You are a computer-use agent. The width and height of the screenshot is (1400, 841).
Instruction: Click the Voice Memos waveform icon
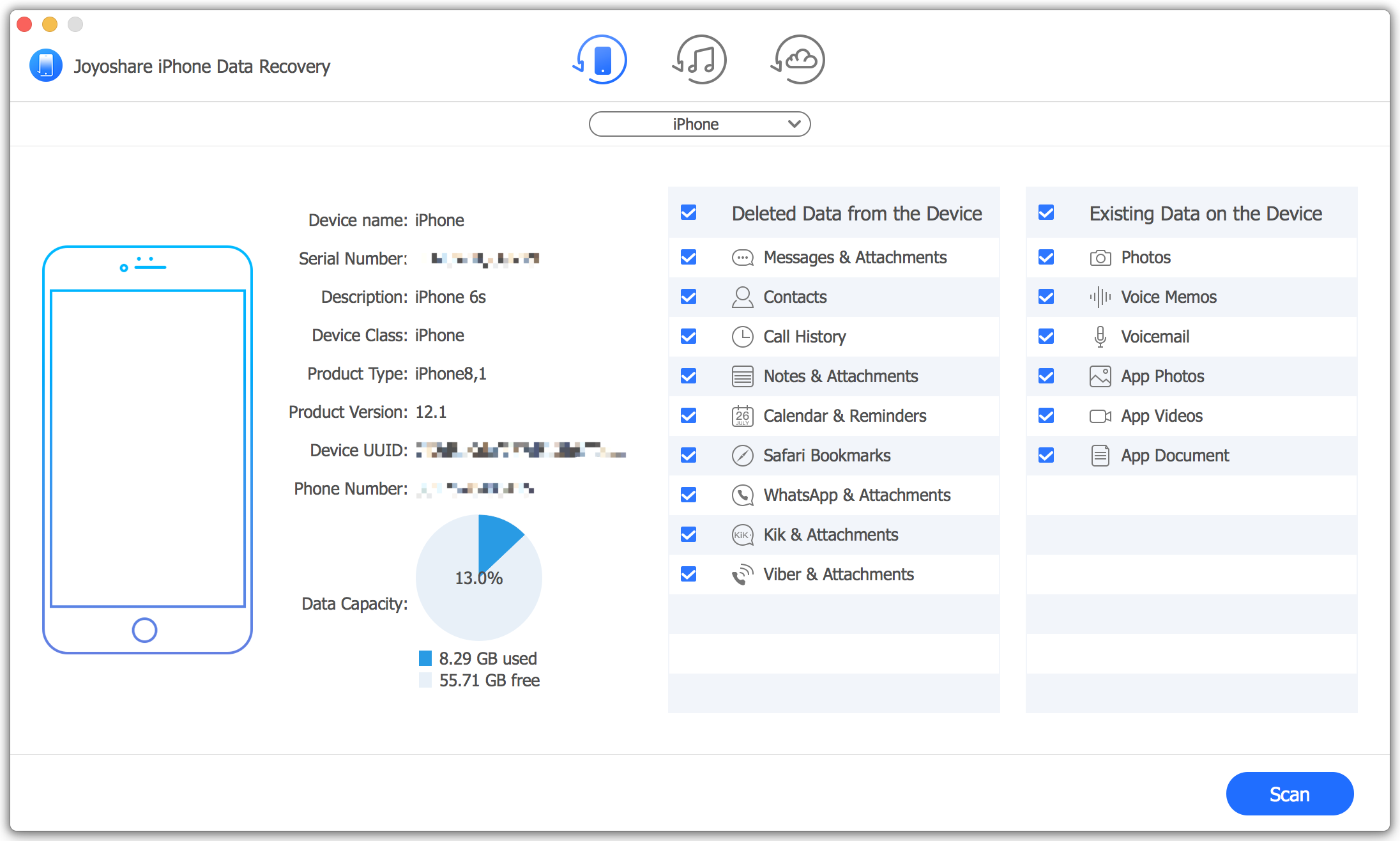pos(1100,297)
